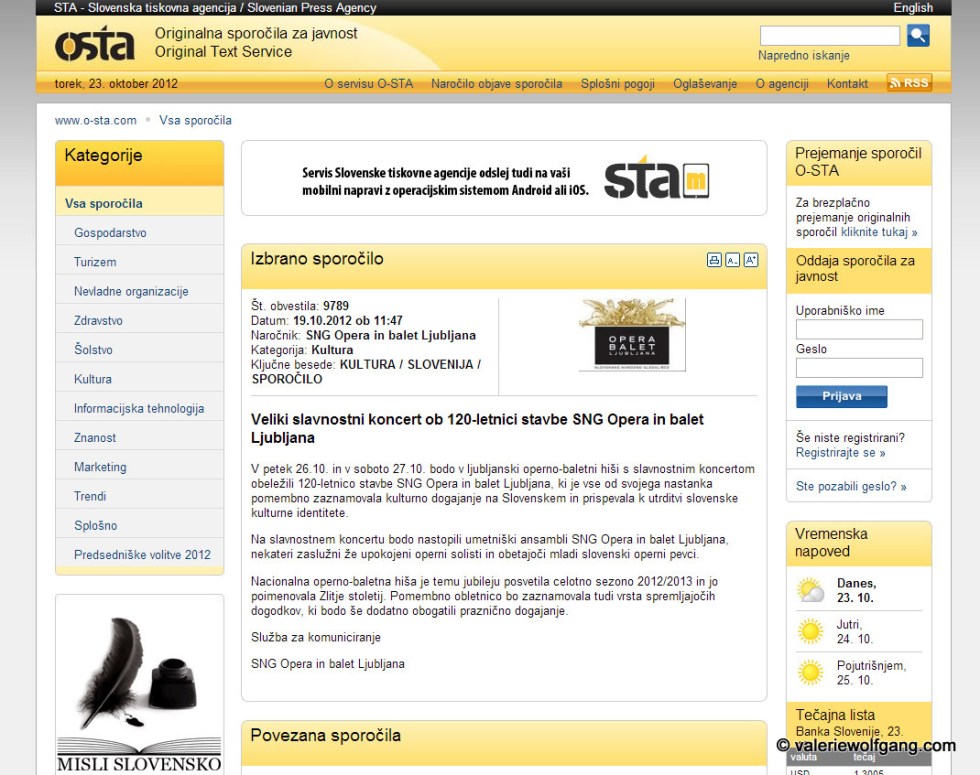980x775 pixels.
Task: Click the O-STA logo in the header
Action: (x=96, y=45)
